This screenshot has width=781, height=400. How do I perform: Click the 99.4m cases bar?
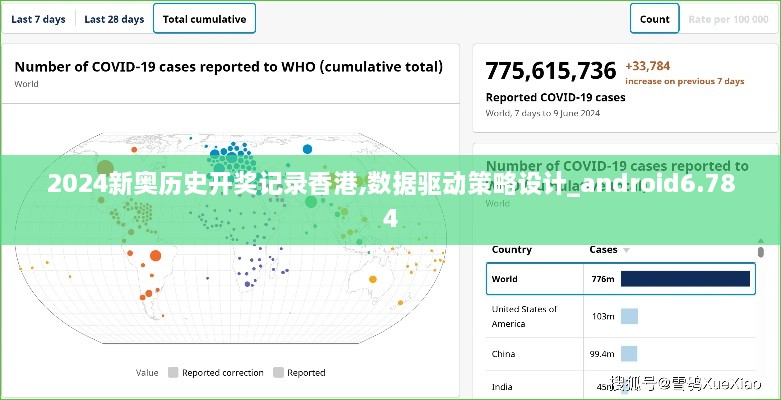click(629, 354)
